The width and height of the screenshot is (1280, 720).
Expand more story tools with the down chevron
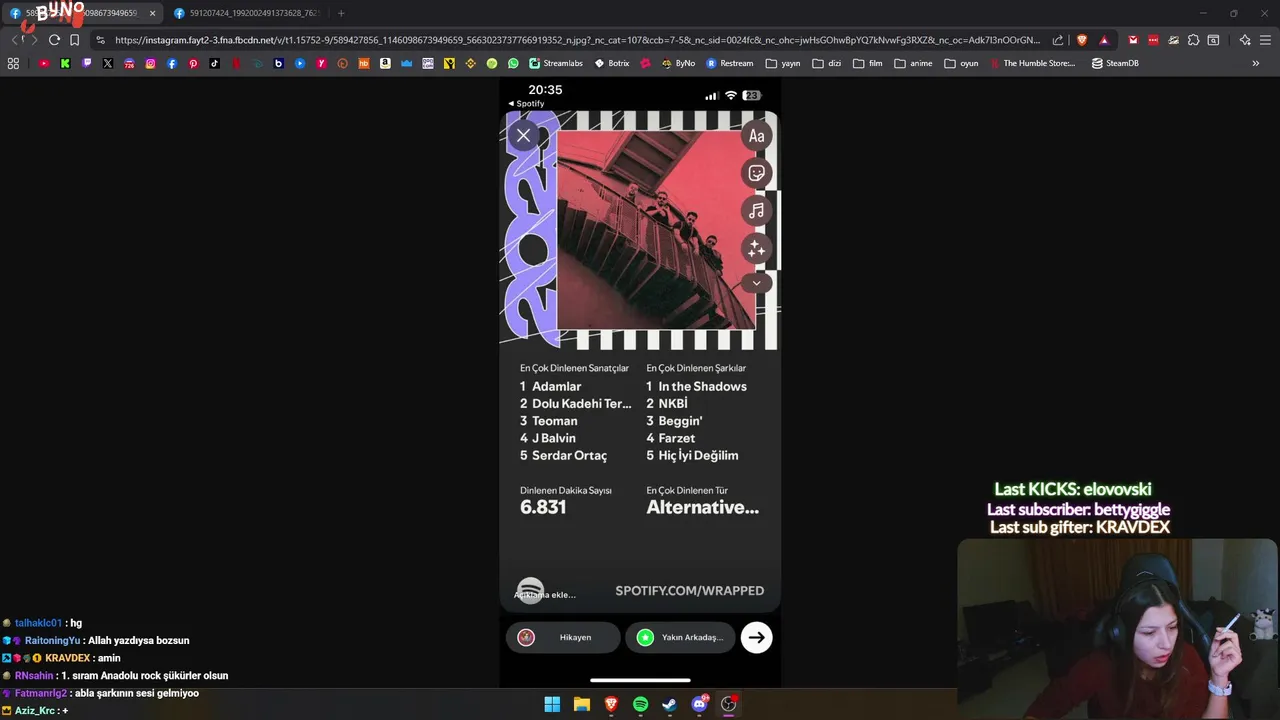(757, 283)
